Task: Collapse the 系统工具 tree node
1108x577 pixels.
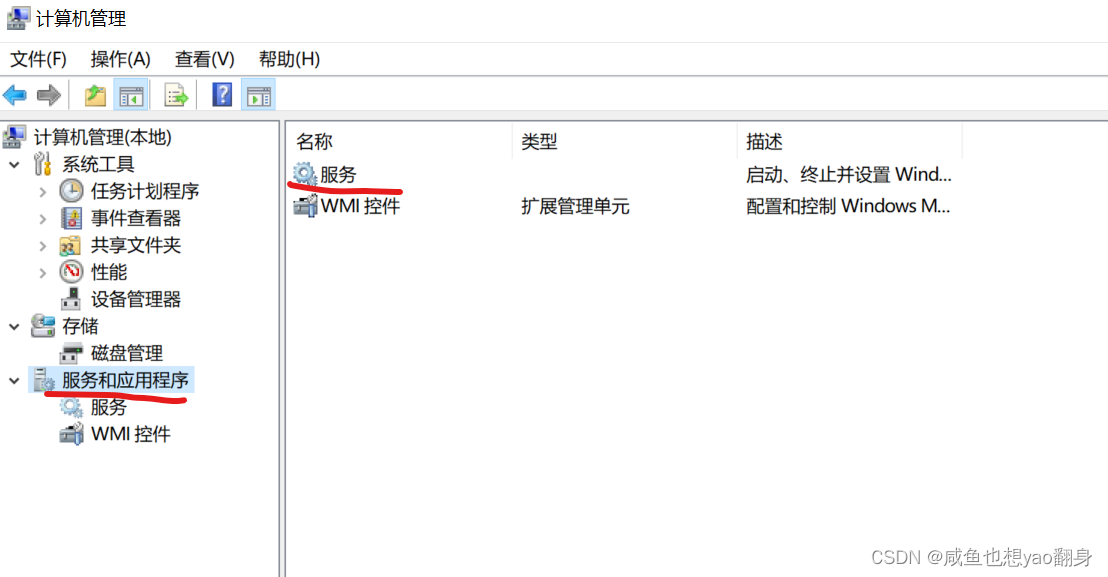Action: 14,165
